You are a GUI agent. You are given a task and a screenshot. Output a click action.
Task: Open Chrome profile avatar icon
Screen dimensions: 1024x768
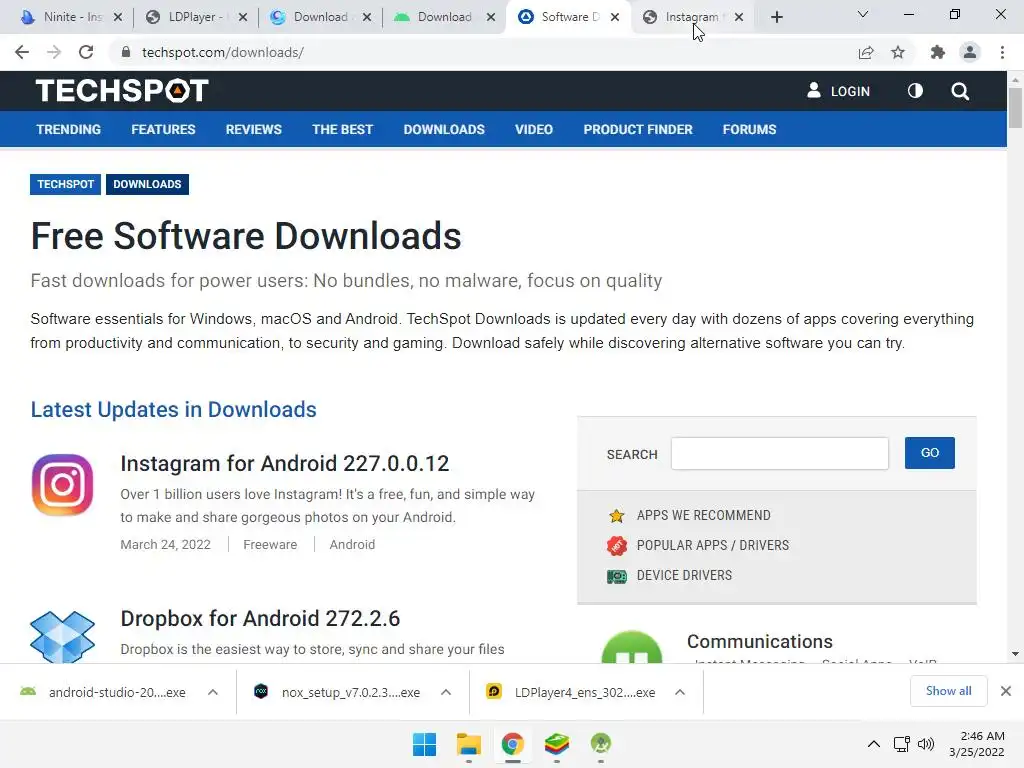[970, 52]
